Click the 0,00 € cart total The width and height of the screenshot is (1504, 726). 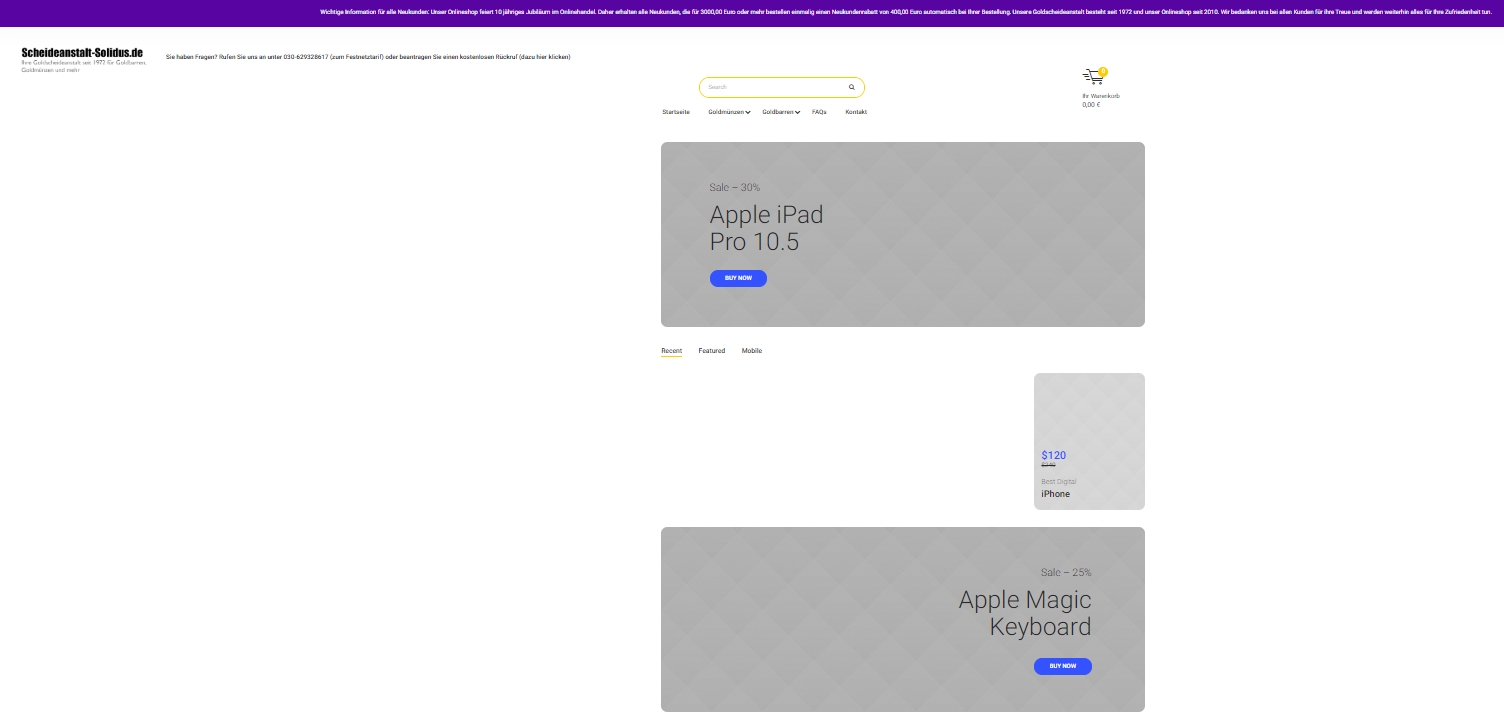[x=1091, y=105]
